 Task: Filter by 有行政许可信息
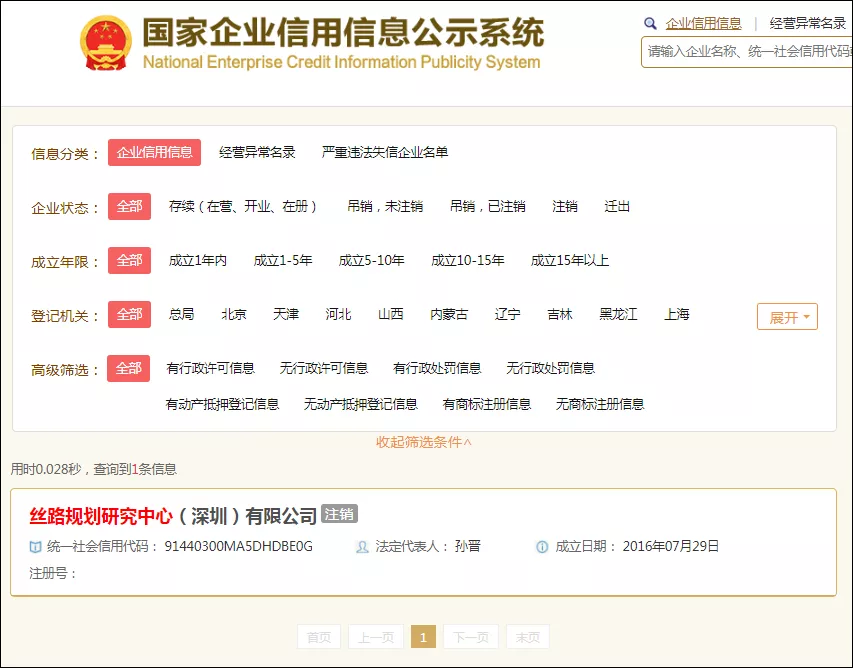pyautogui.click(x=211, y=368)
